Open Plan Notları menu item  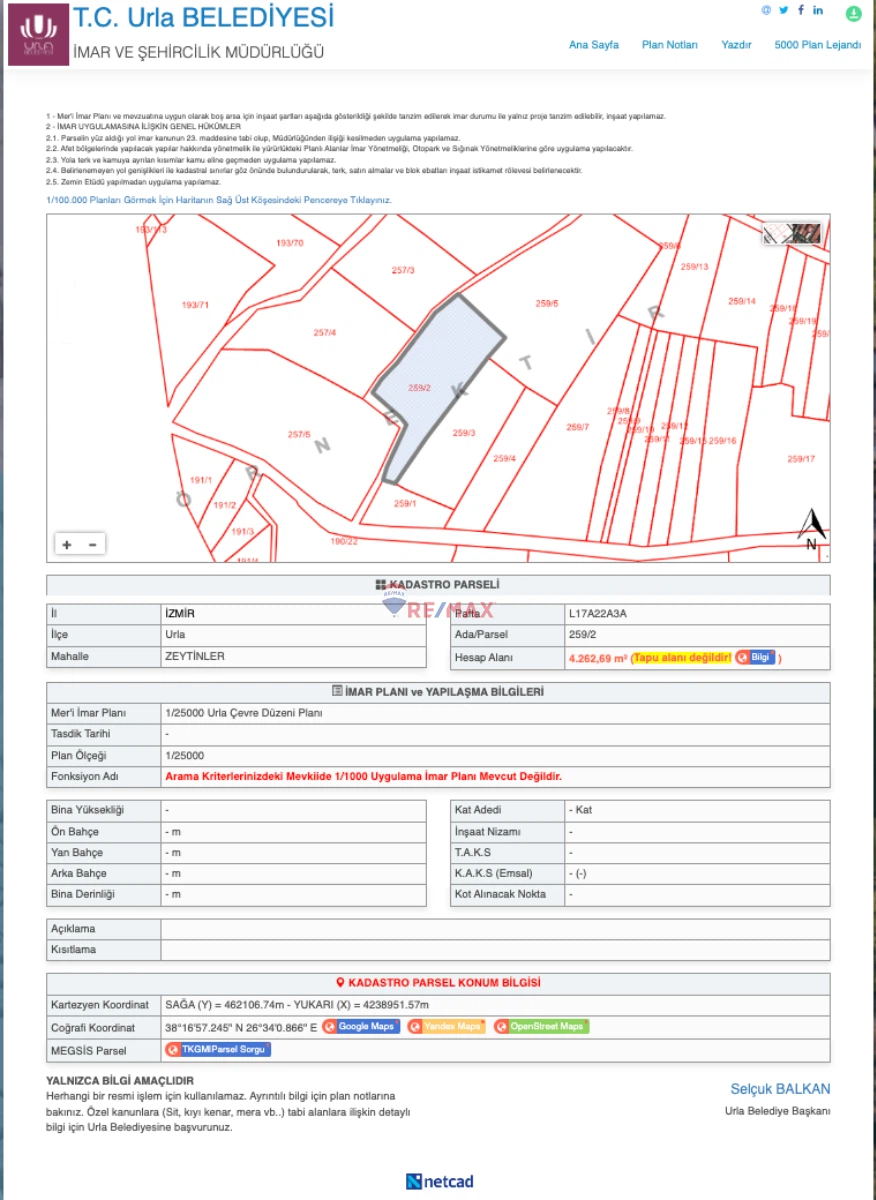[670, 45]
